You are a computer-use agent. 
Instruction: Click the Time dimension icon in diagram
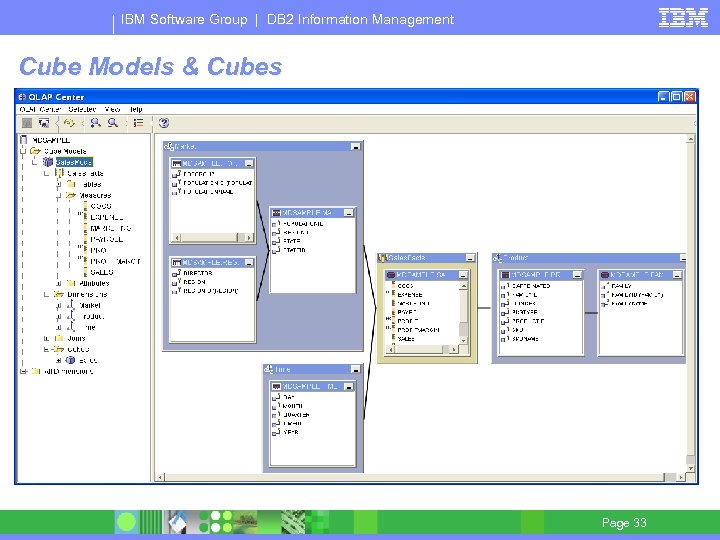click(269, 369)
